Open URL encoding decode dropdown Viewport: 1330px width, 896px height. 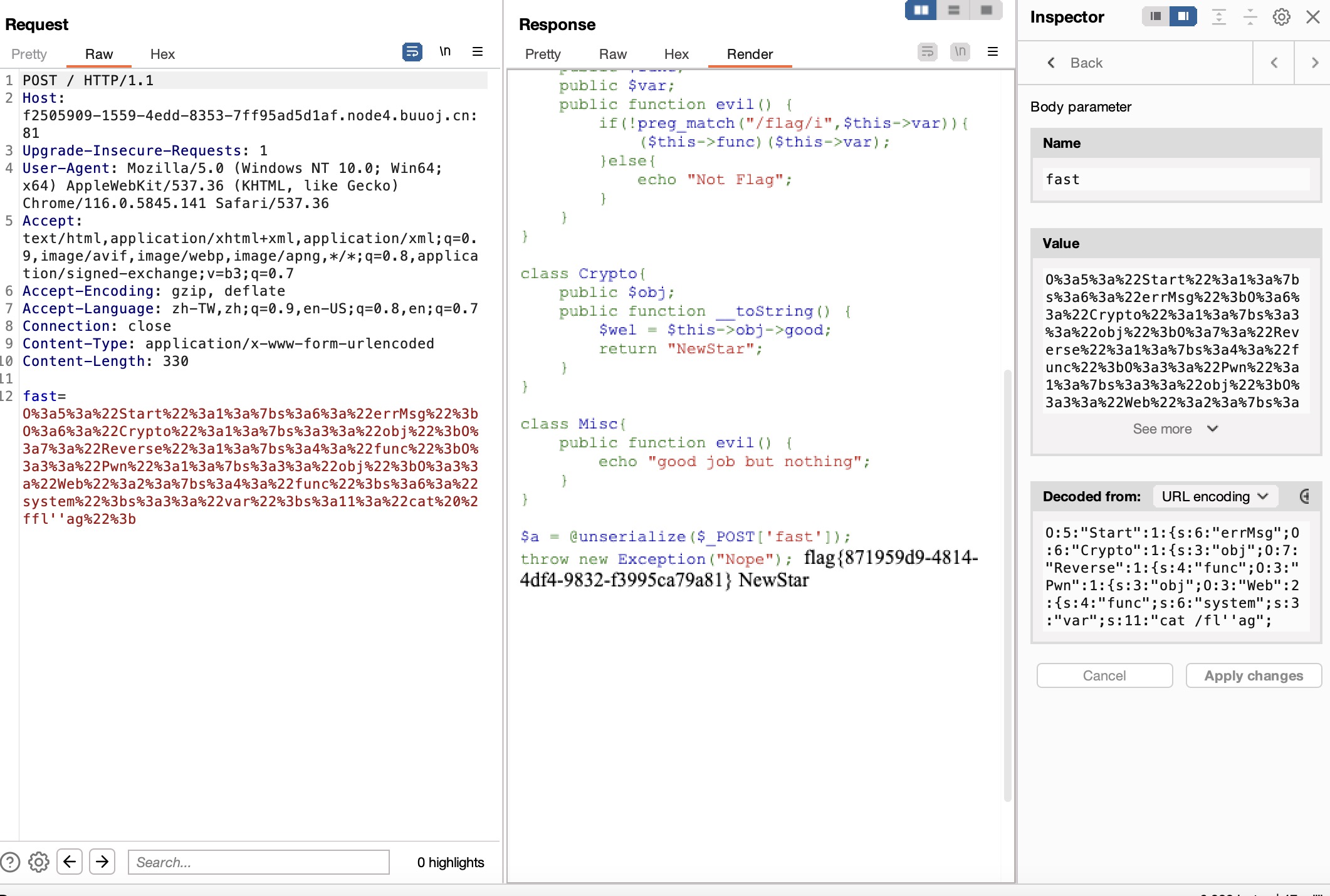point(1214,496)
